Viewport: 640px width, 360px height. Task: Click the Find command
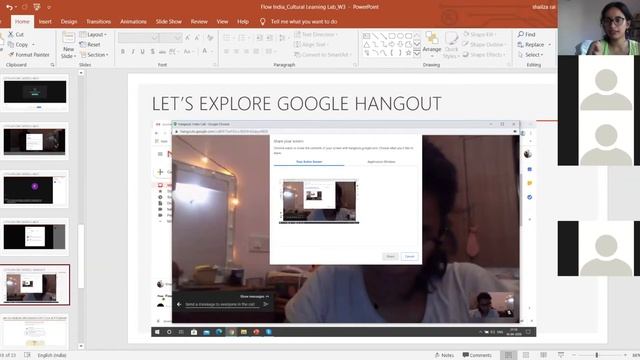click(527, 34)
